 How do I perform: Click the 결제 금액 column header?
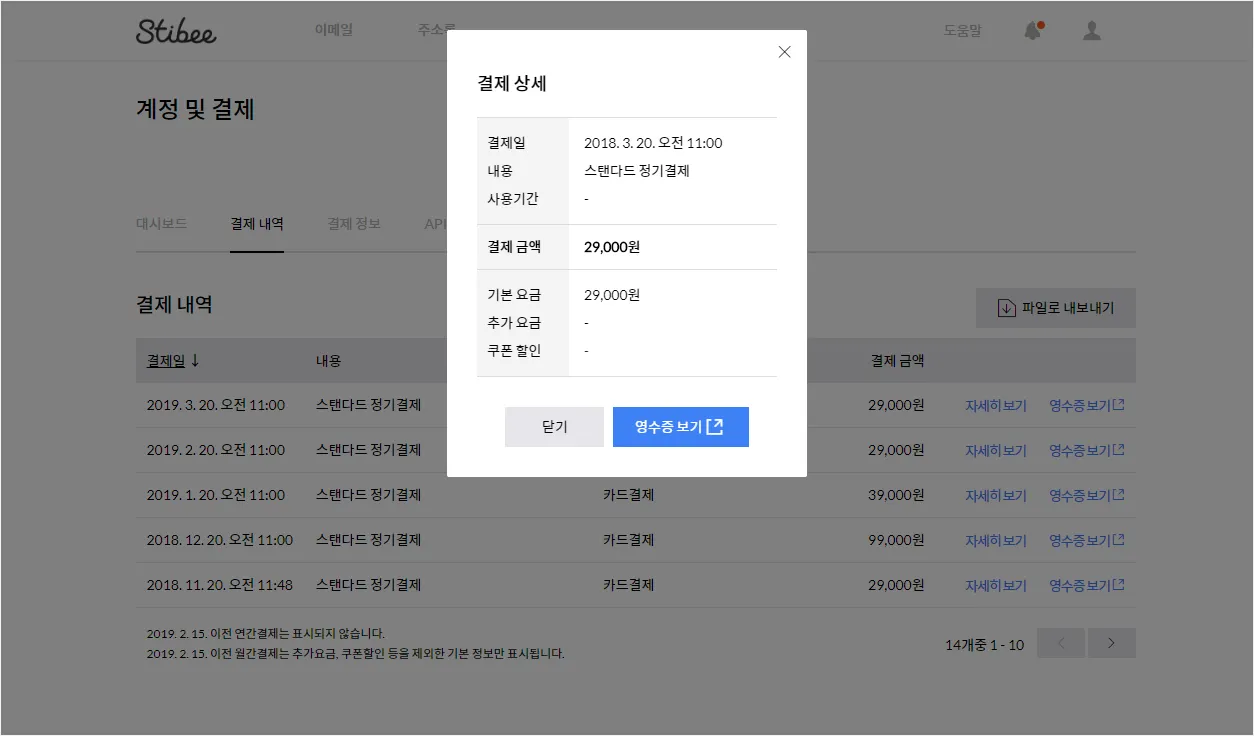[x=898, y=361]
